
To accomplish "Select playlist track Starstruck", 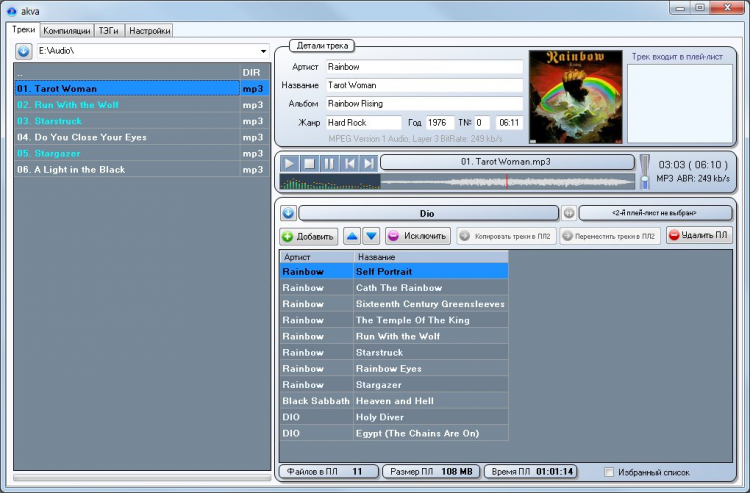I will click(394, 353).
